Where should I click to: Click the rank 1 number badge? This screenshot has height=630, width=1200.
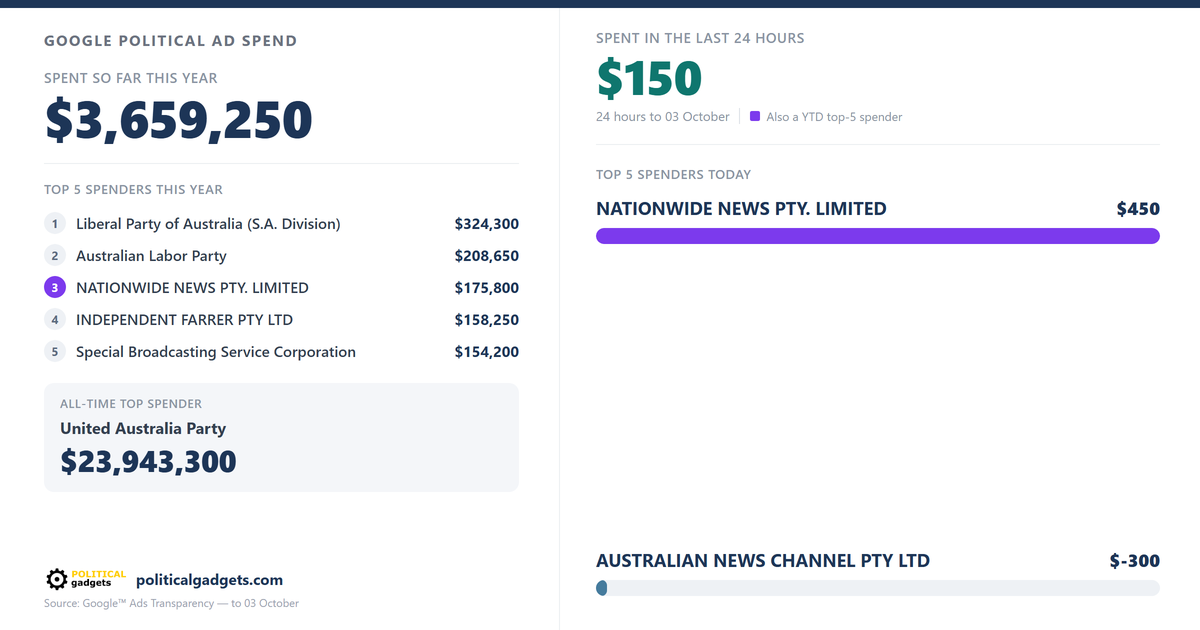click(55, 224)
